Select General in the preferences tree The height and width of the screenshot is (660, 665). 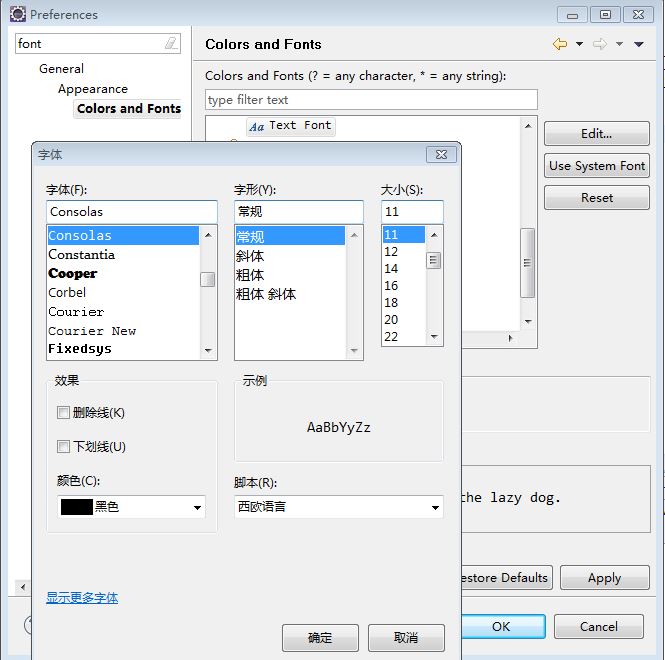point(61,69)
